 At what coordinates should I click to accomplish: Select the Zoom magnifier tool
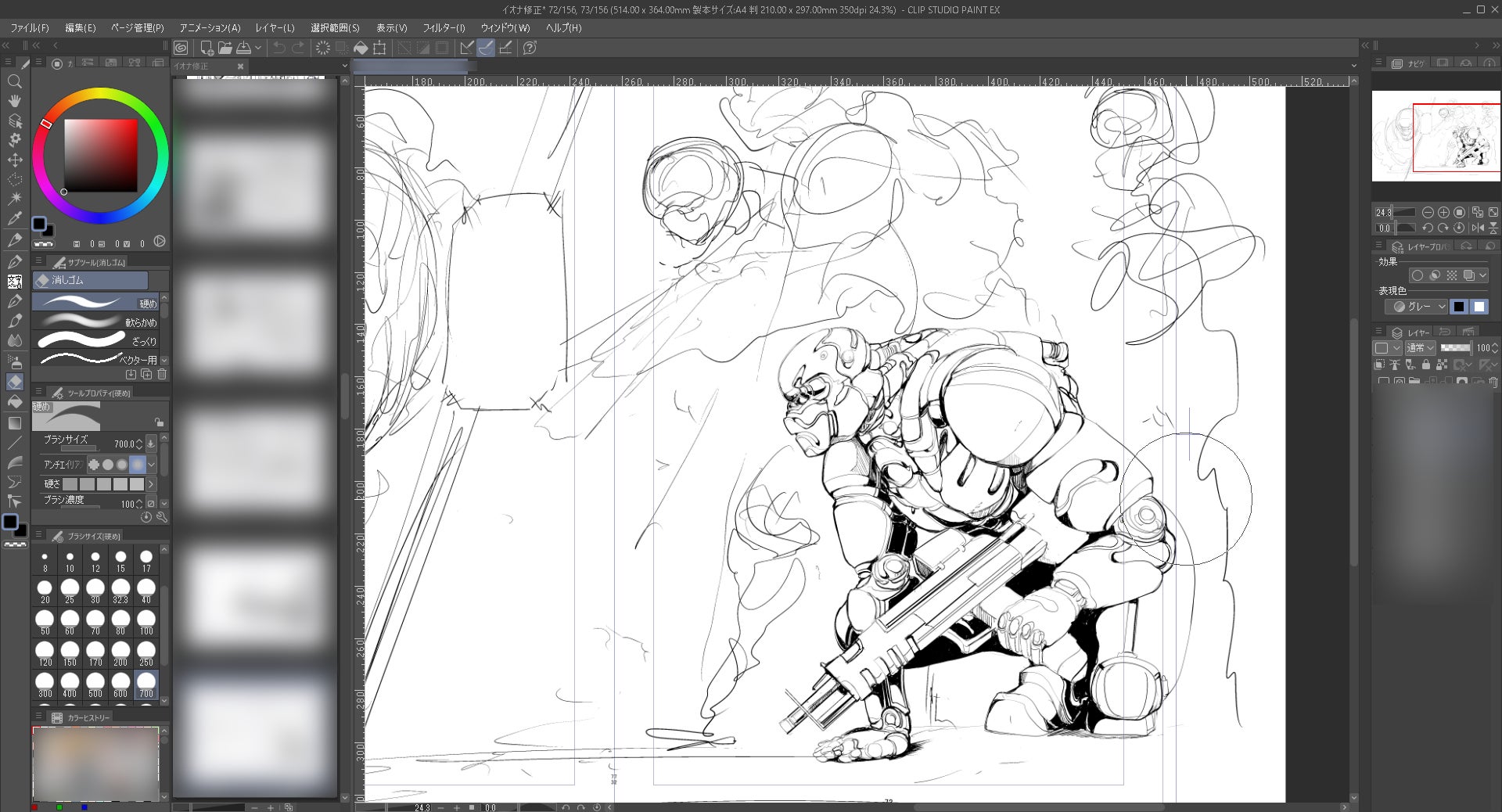(14, 81)
